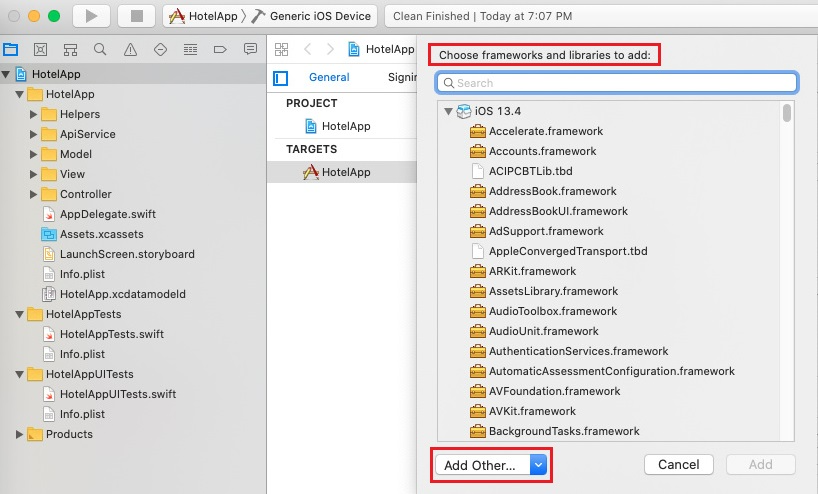Switch to the General tab

[x=329, y=77]
